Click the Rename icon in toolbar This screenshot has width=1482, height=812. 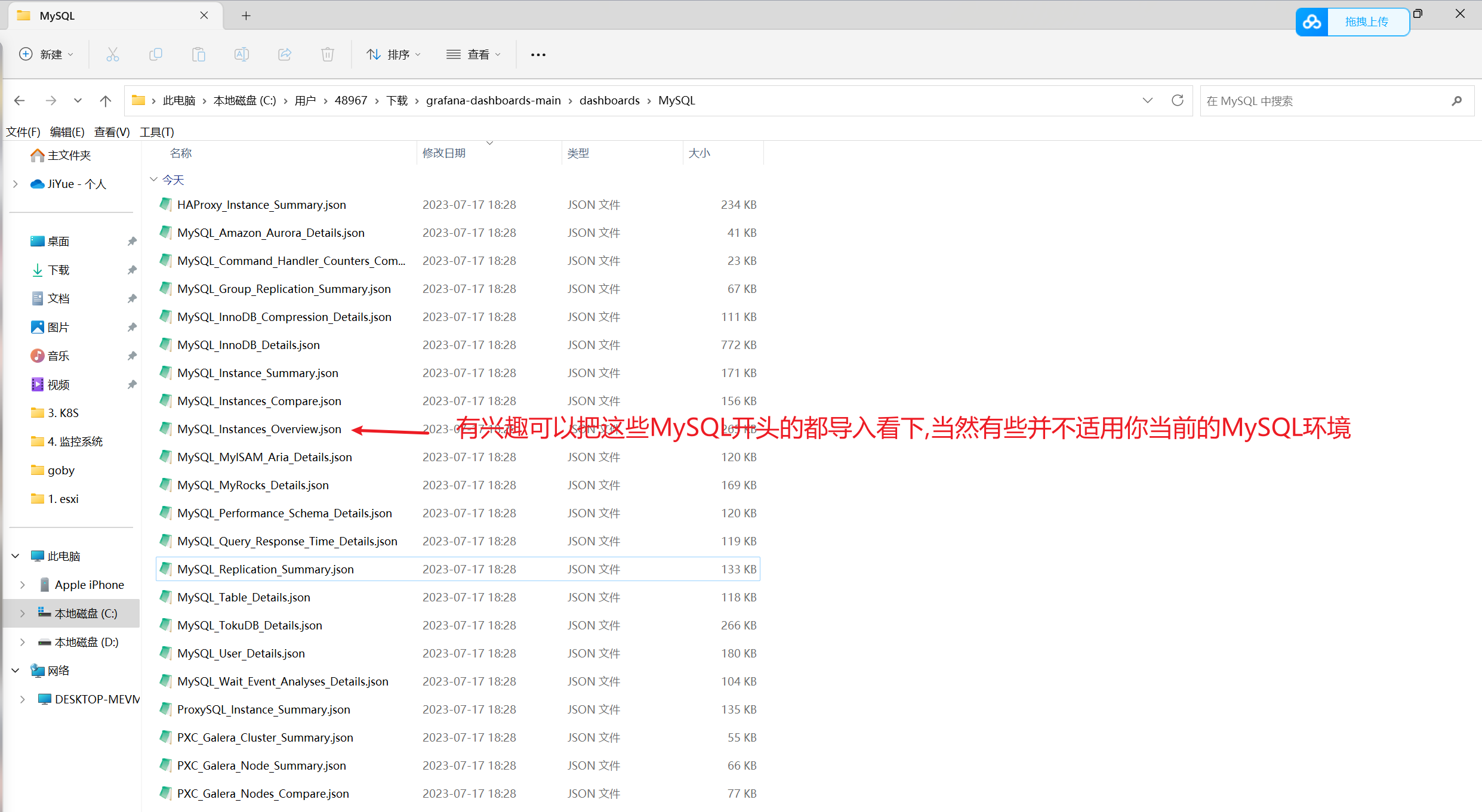[242, 55]
